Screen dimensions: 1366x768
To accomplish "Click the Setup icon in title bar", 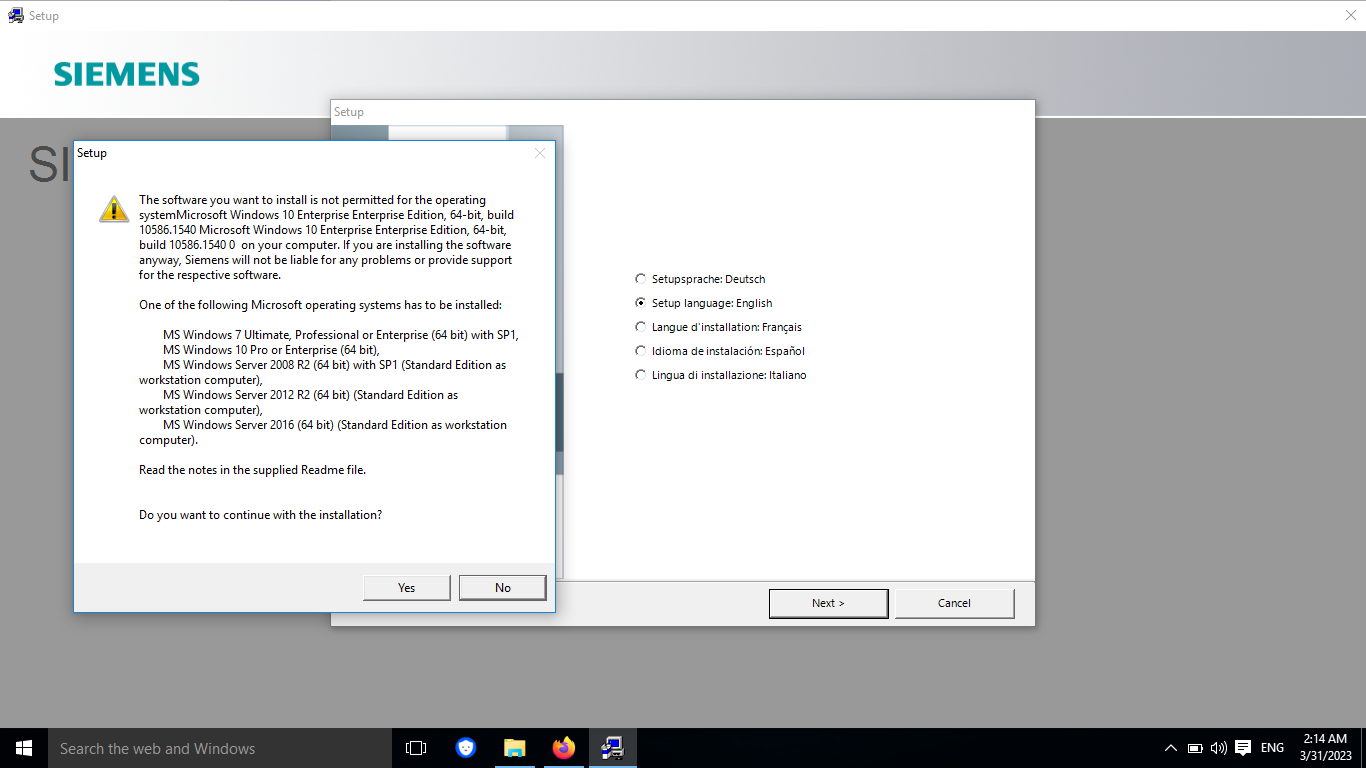I will (x=16, y=15).
